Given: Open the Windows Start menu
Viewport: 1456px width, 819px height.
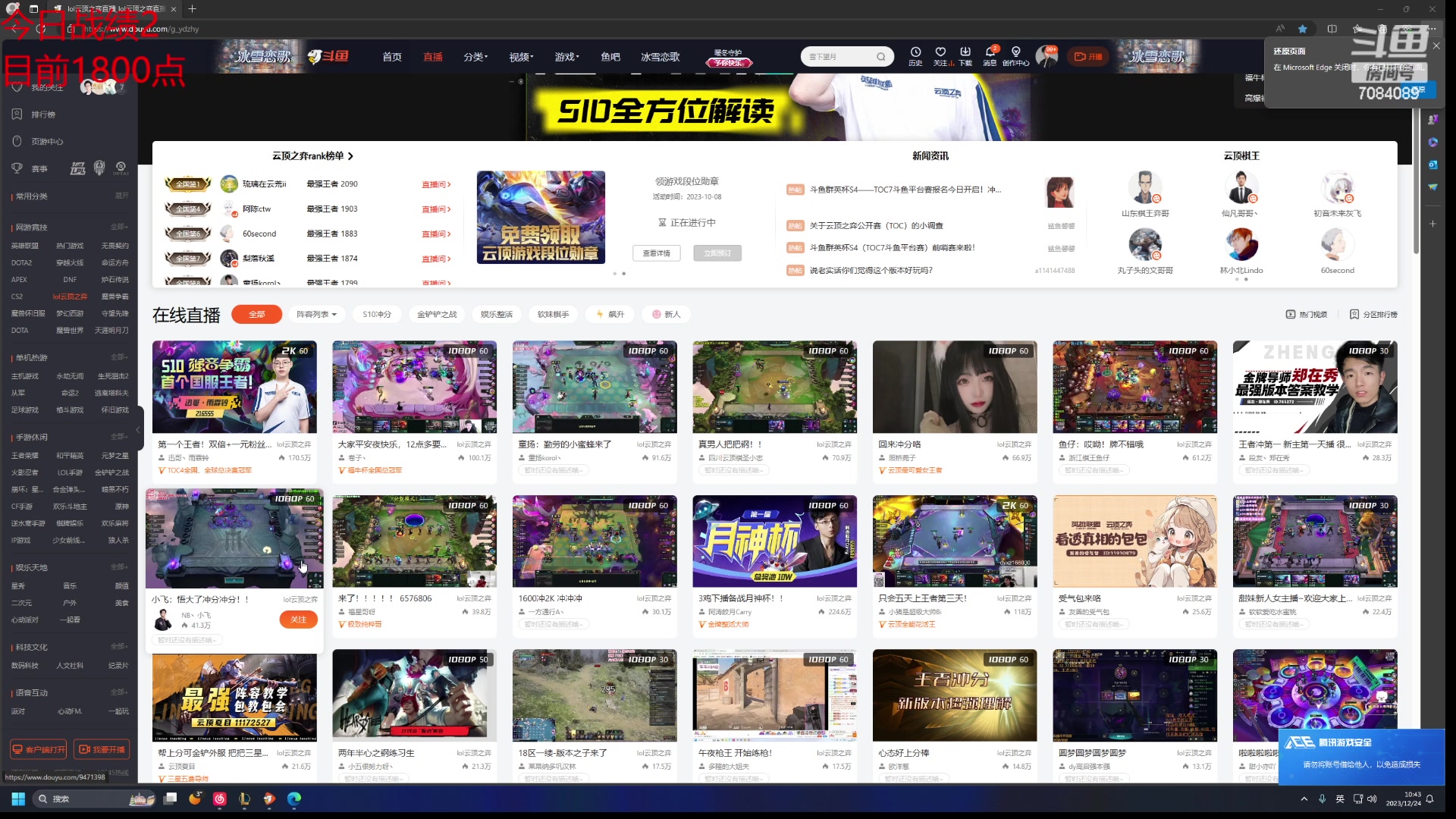Looking at the screenshot, I should click(18, 799).
